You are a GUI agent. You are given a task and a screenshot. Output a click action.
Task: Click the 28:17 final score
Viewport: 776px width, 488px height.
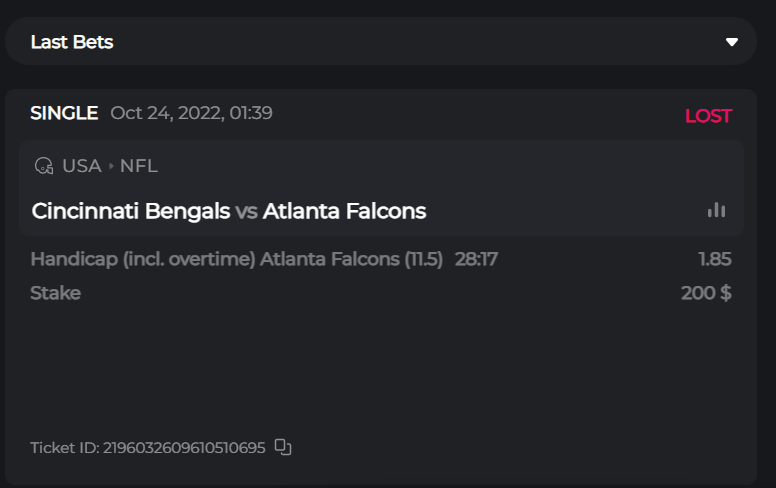[476, 259]
